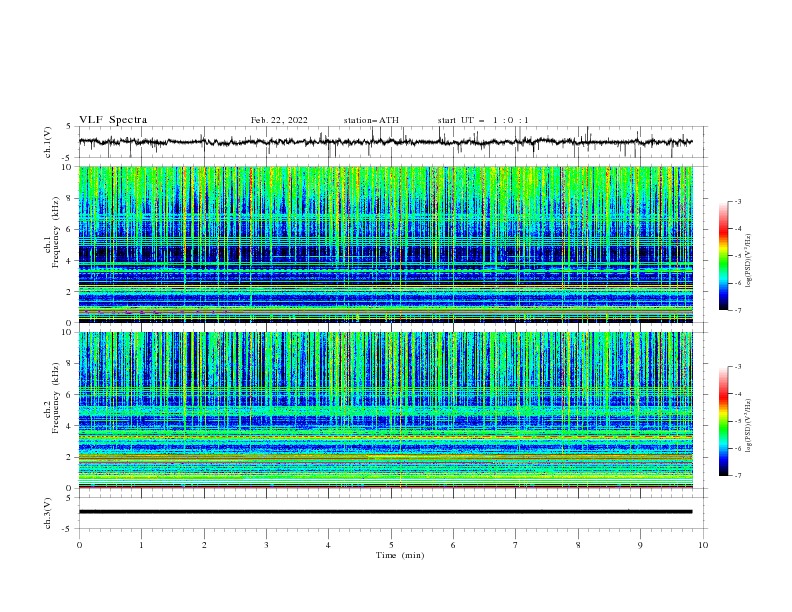
Task: Click the VLF Spectra title text
Action: (x=113, y=120)
